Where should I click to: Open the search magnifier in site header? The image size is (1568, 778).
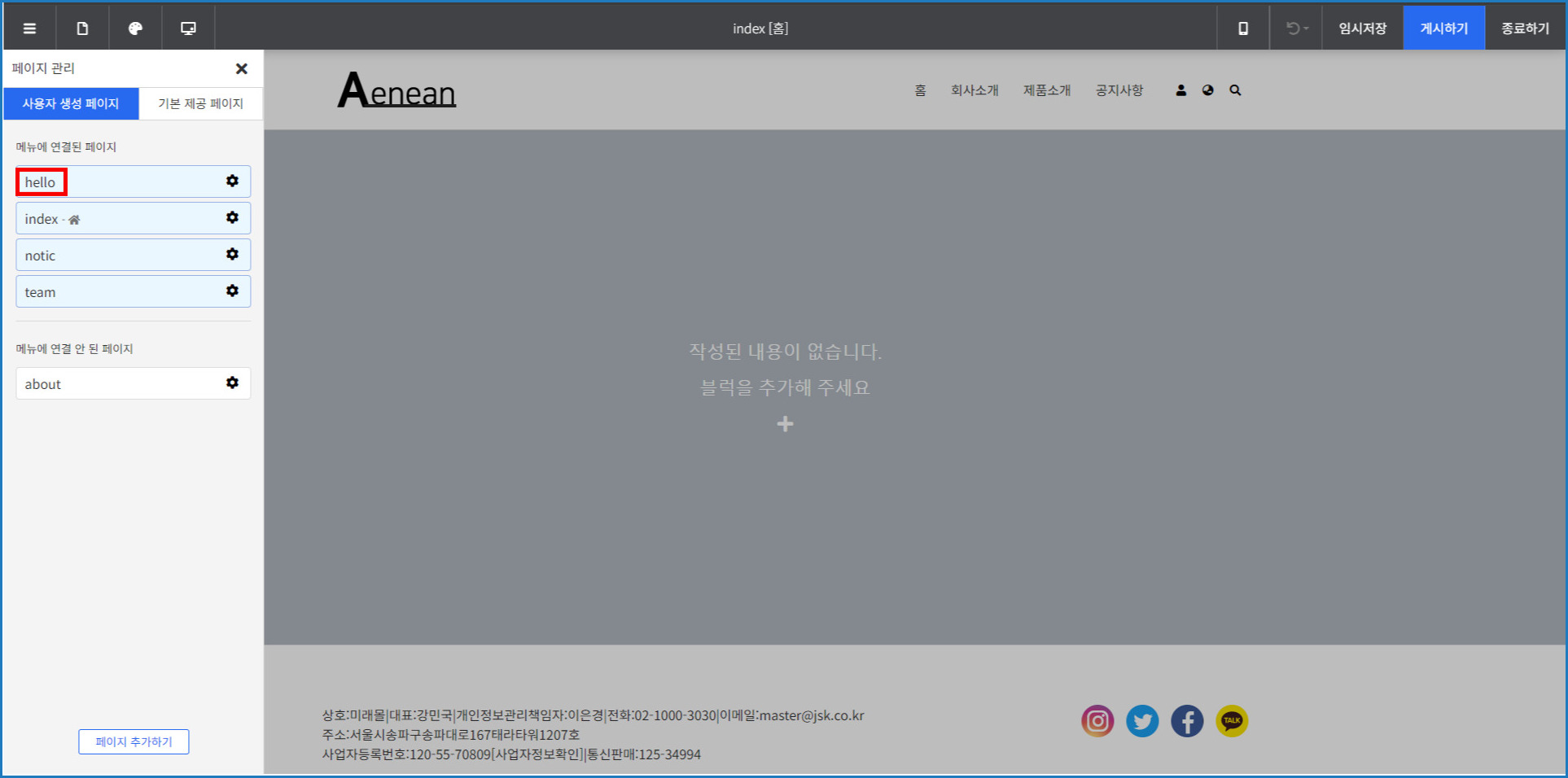[x=1235, y=90]
